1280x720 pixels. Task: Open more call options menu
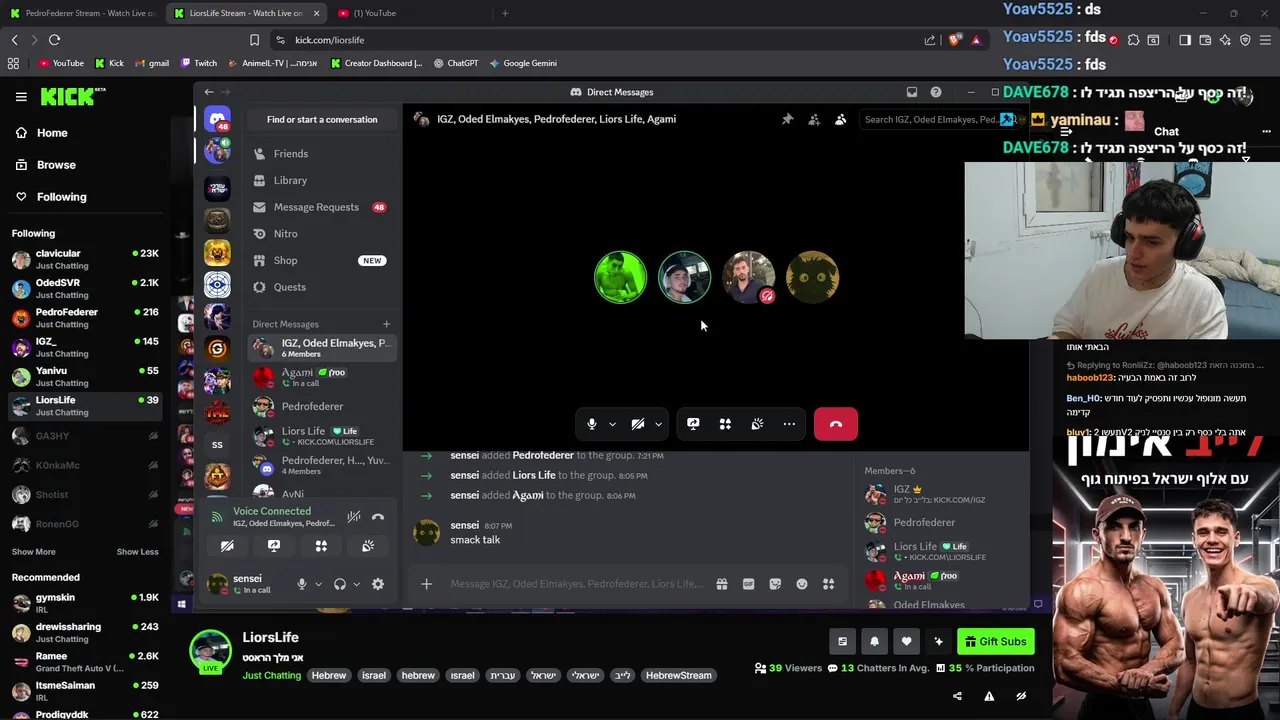789,424
